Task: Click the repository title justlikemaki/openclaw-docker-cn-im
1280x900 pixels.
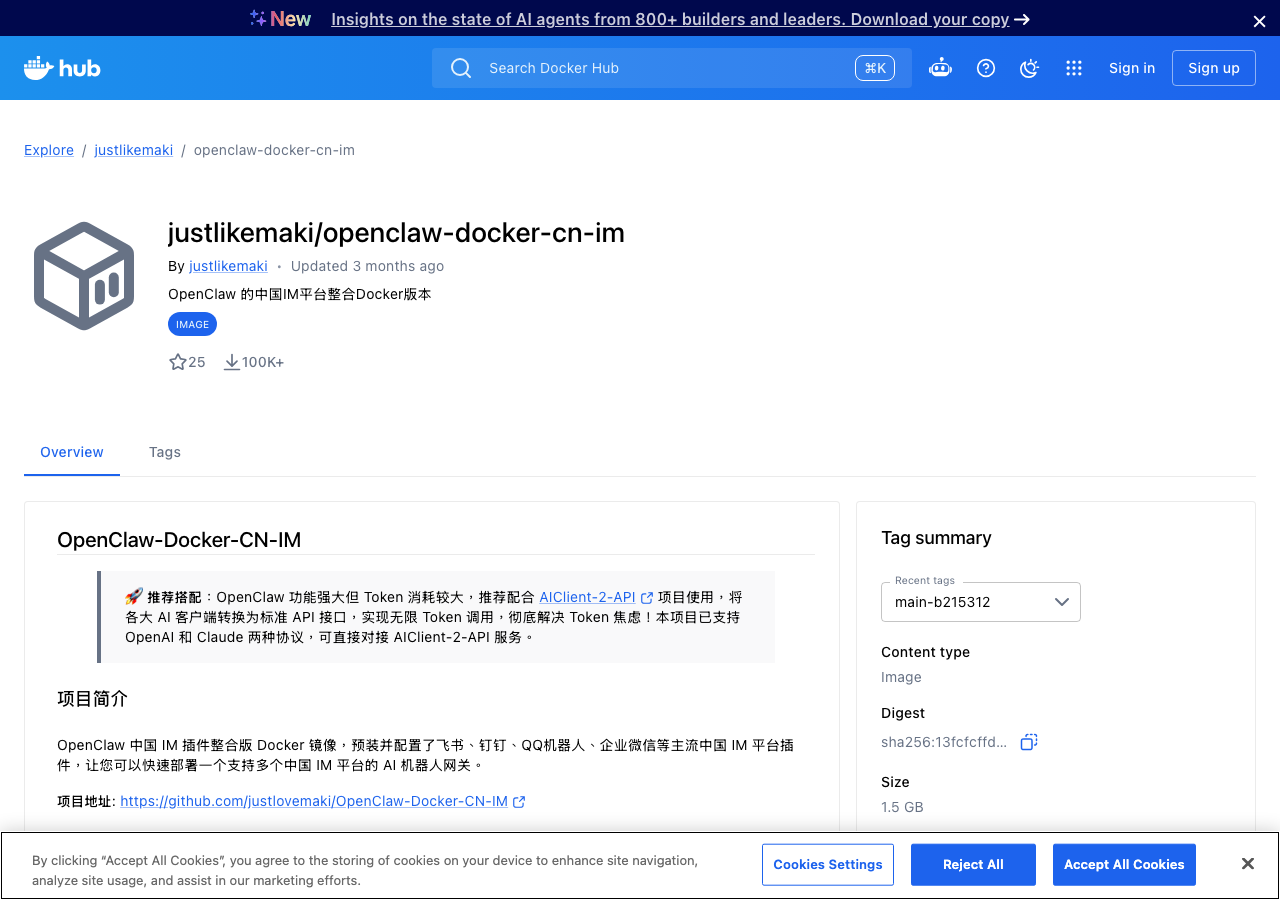Action: coord(396,233)
